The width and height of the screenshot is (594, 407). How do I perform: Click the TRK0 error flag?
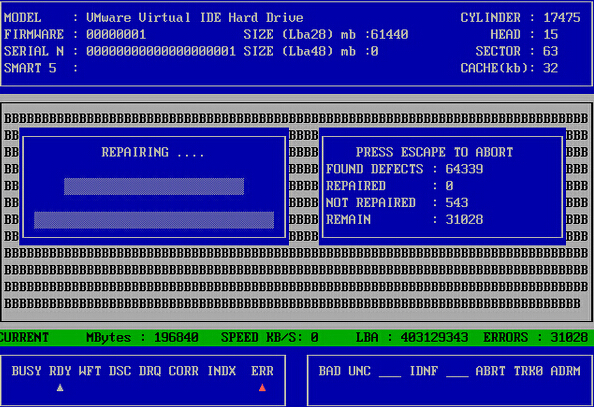528,371
